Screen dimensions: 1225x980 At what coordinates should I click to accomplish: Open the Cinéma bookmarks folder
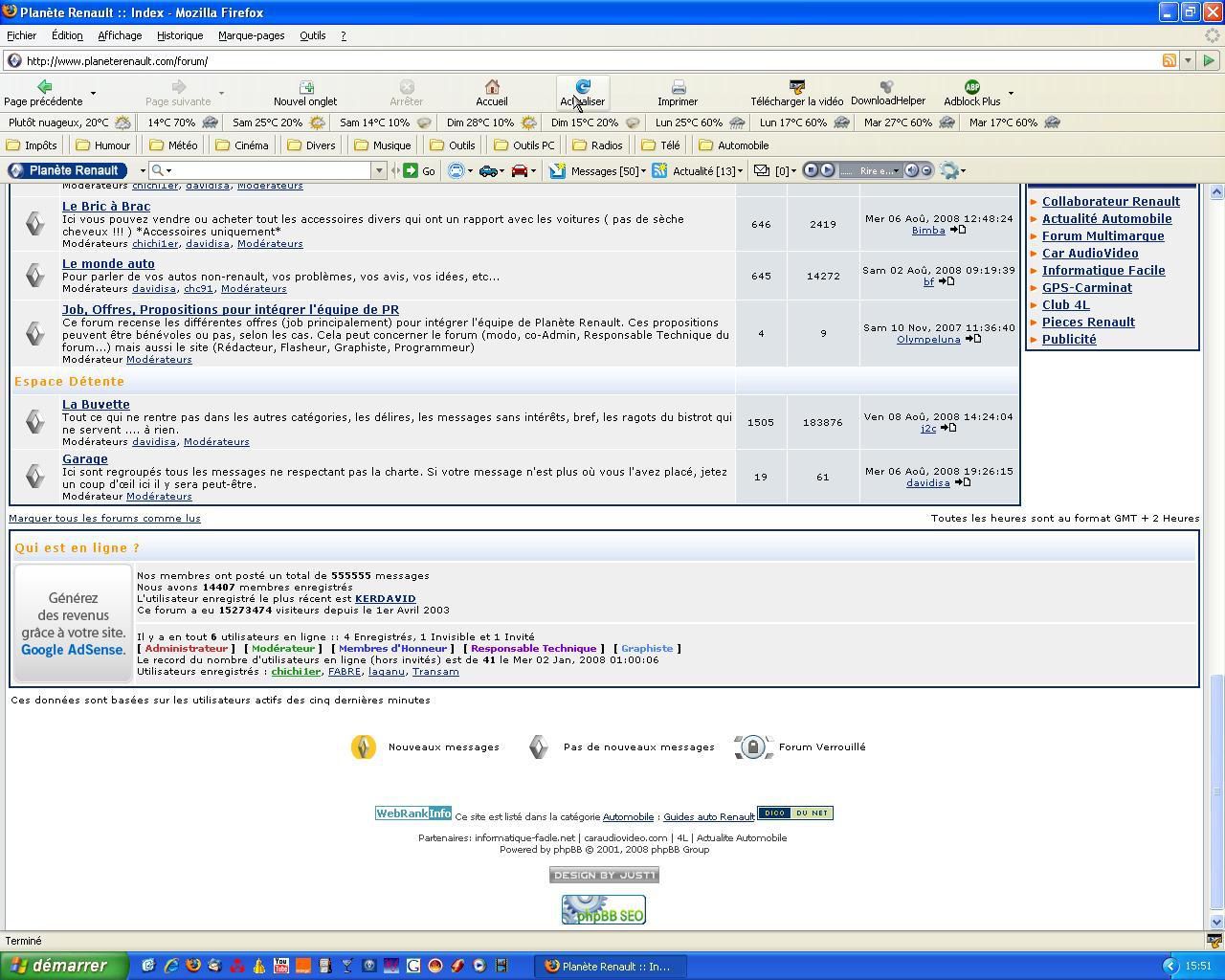coord(242,145)
